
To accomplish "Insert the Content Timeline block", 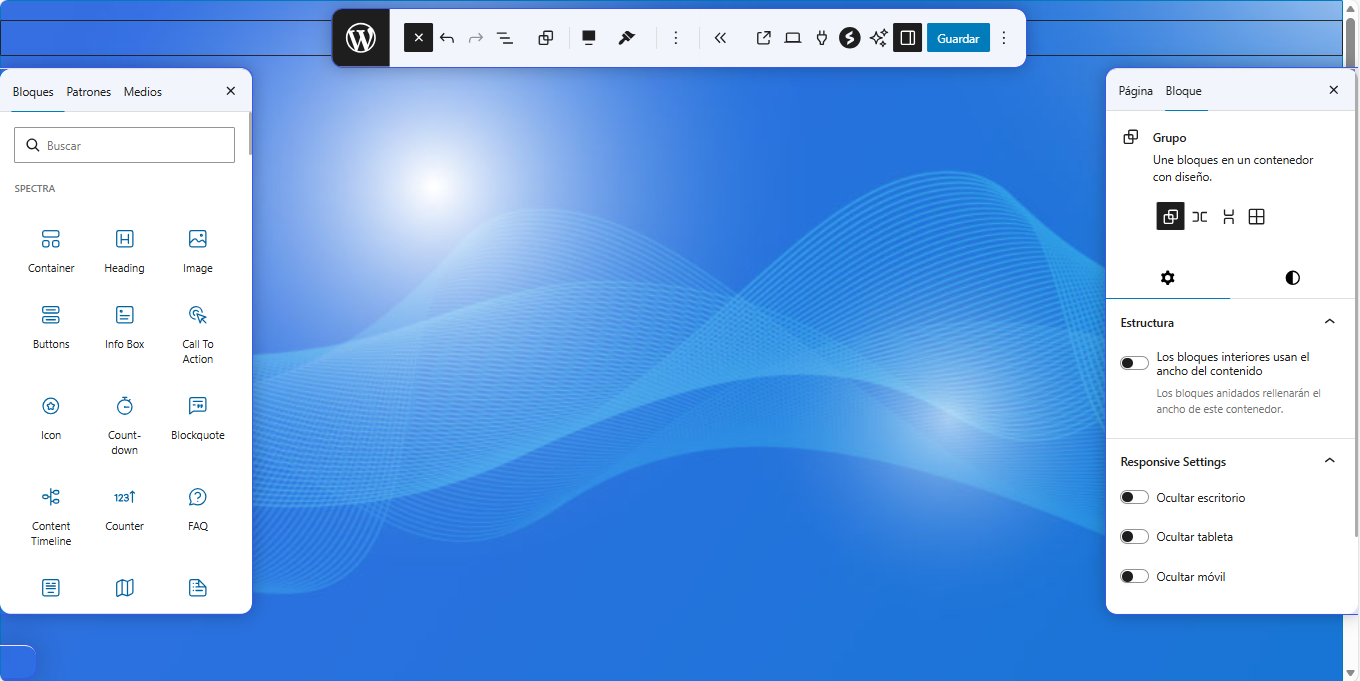I will click(51, 516).
